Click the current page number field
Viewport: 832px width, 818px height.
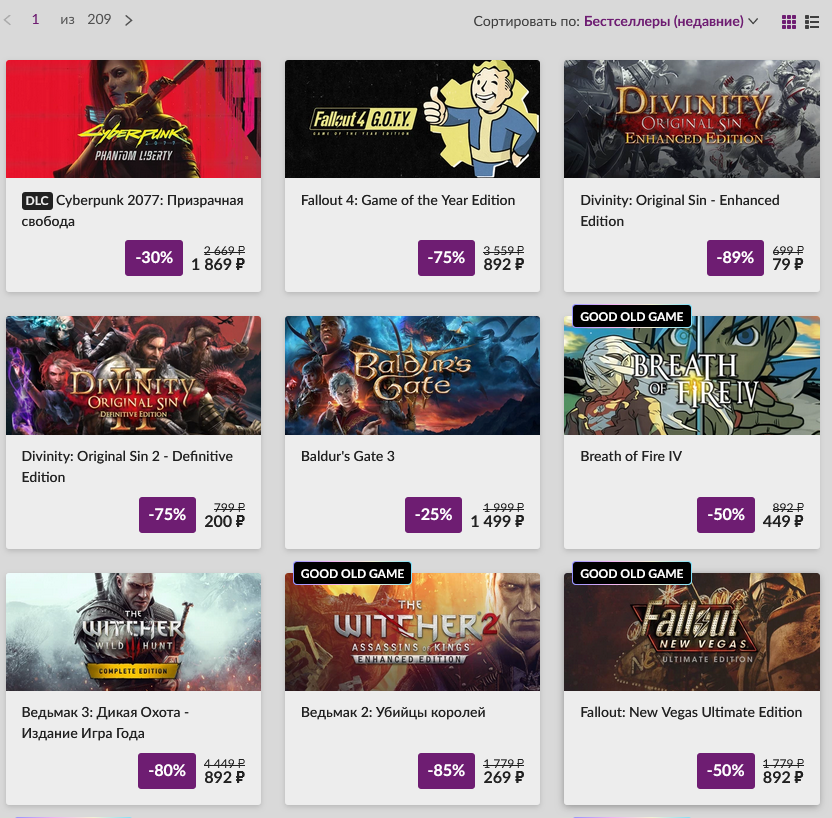click(36, 20)
